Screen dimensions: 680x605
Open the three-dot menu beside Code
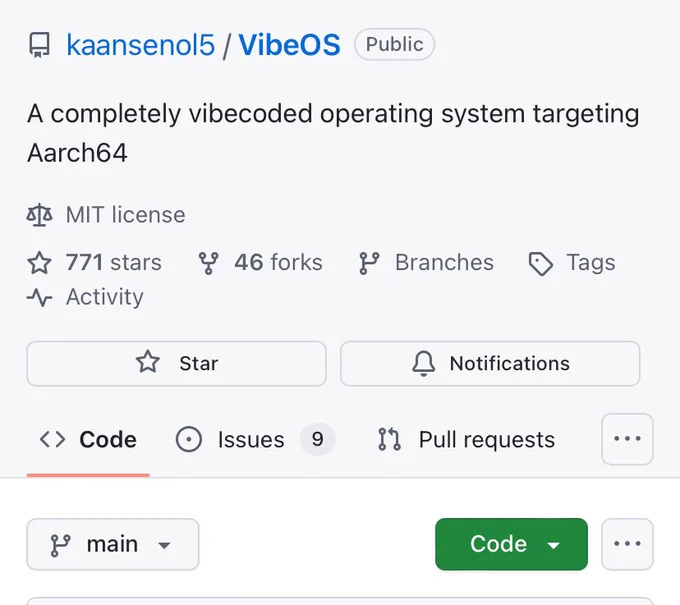[627, 544]
